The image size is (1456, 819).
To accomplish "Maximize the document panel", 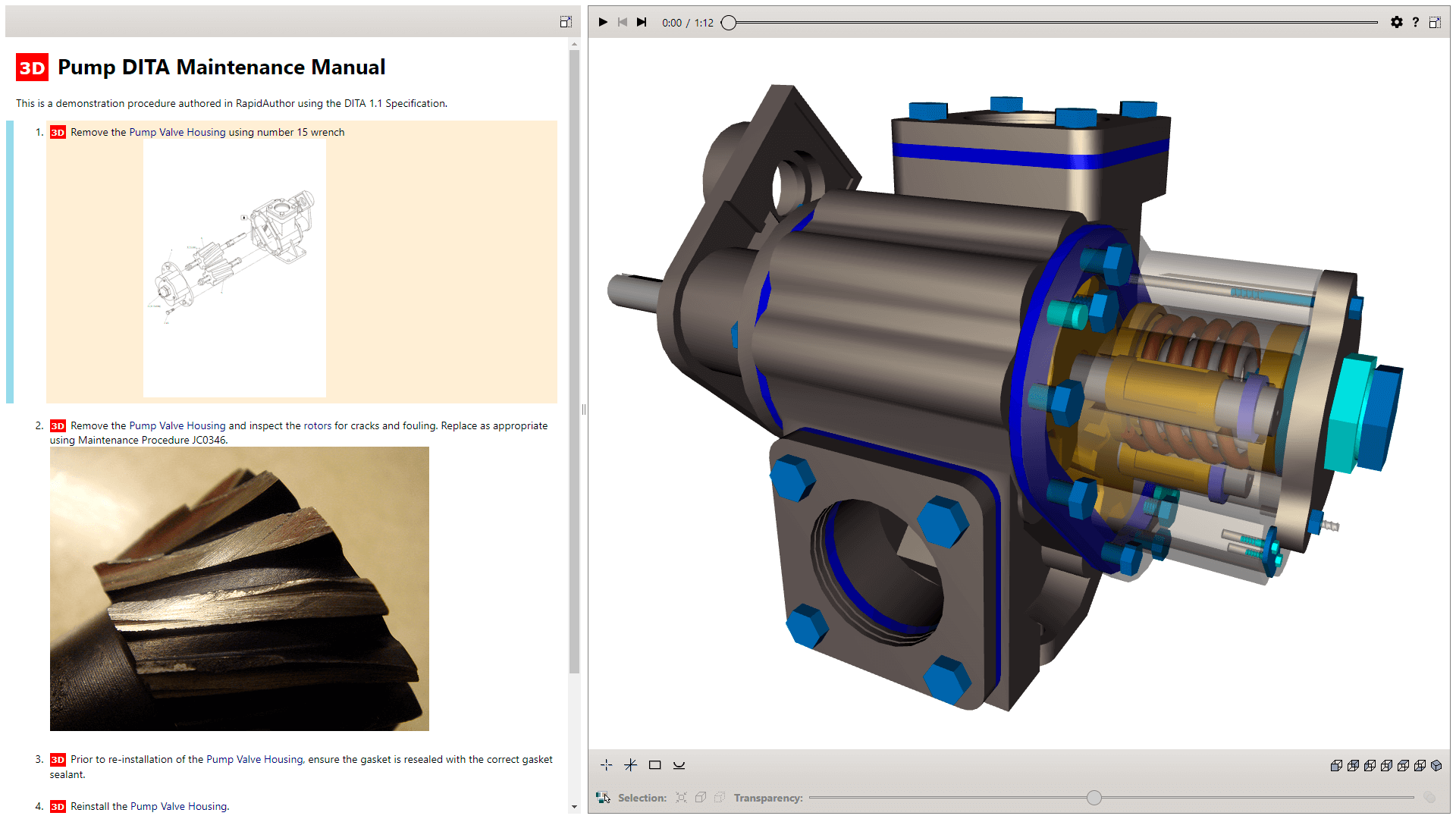I will click(566, 21).
